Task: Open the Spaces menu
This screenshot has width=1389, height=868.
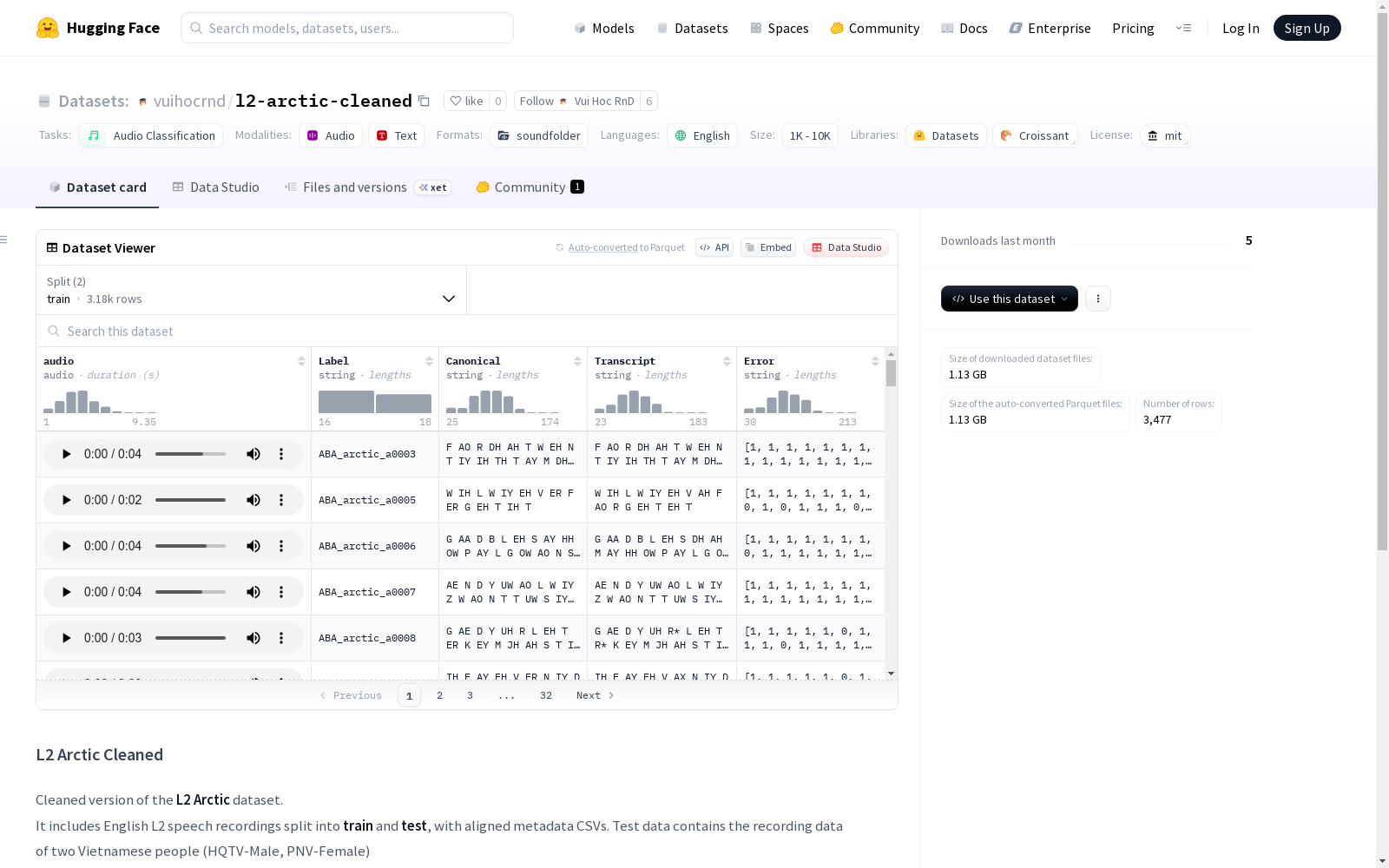Action: [780, 28]
